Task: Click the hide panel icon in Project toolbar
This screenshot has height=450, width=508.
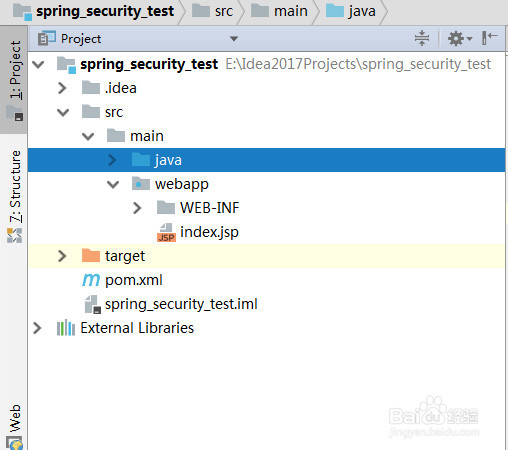Action: pyautogui.click(x=489, y=38)
